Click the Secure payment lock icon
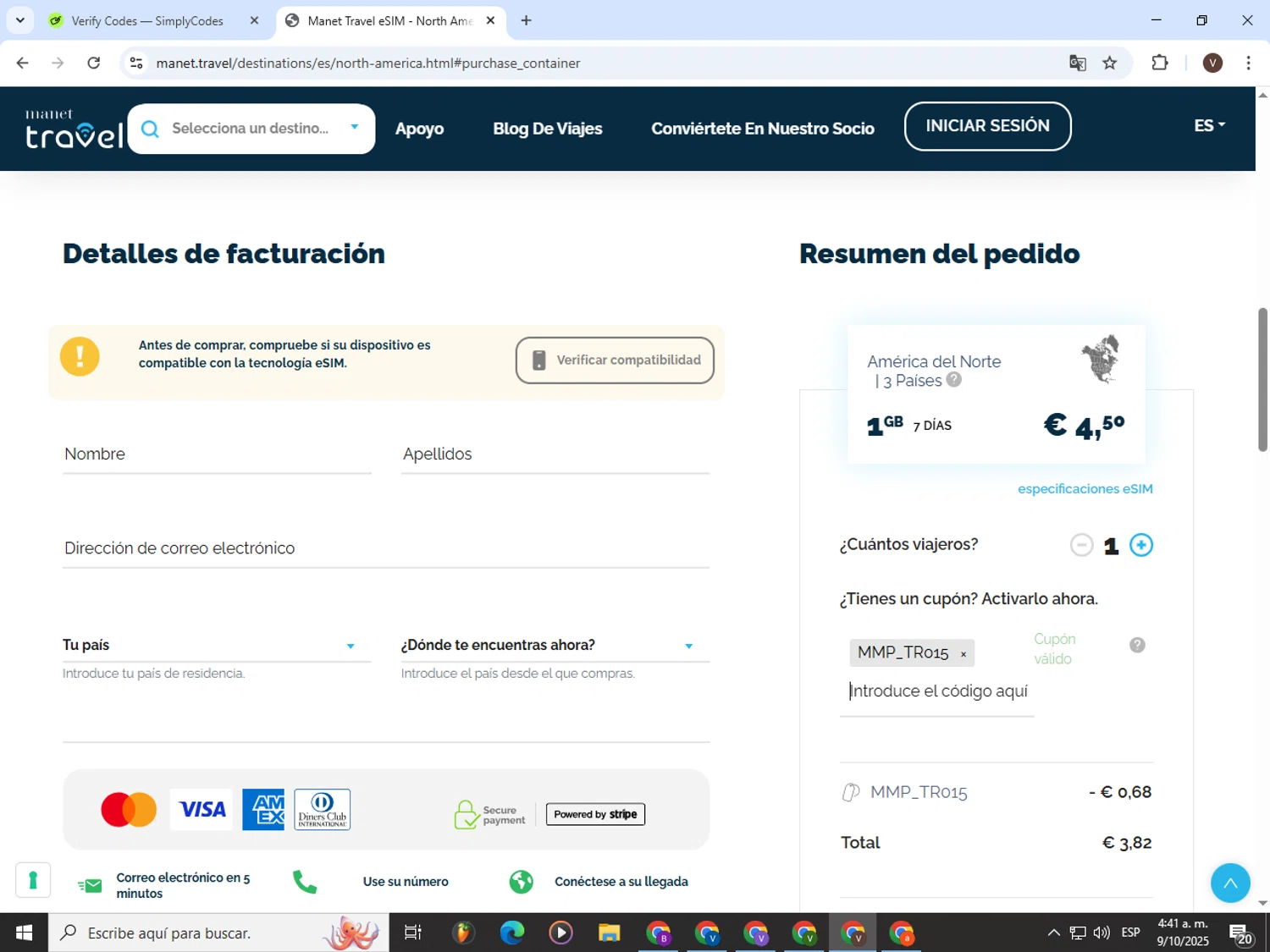The height and width of the screenshot is (952, 1270). (466, 814)
